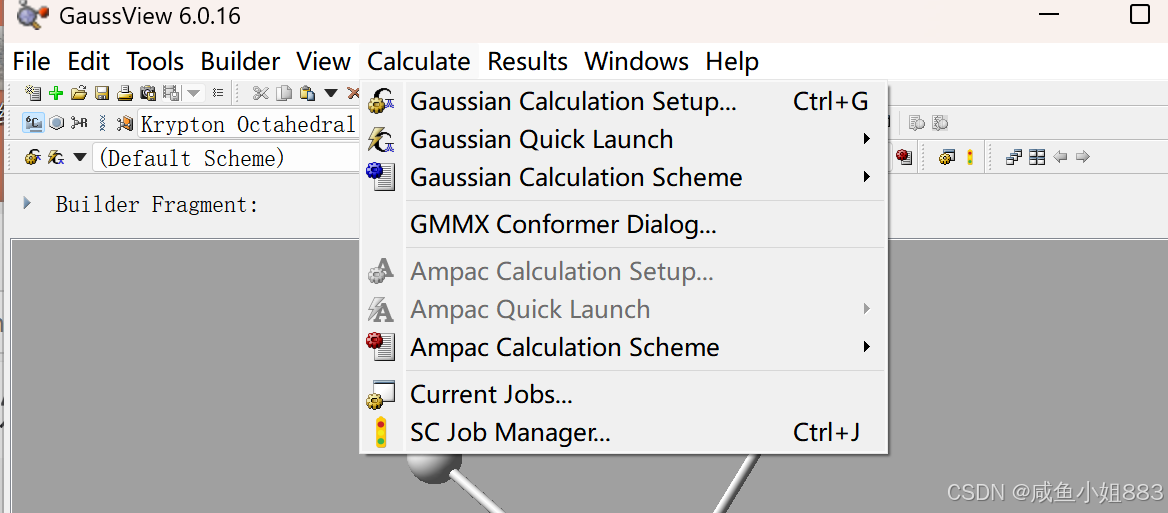Click the Save Image camera icon
Screen dimensions: 1168x513
click(x=148, y=93)
